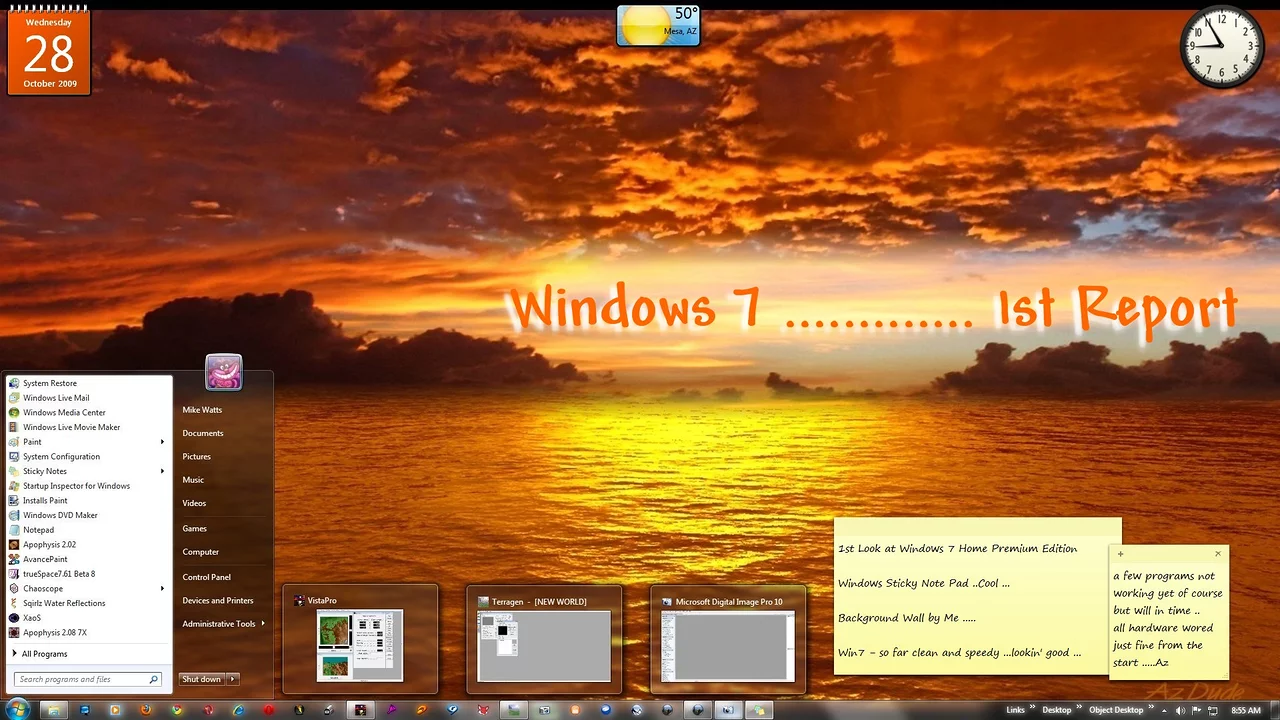Image resolution: width=1280 pixels, height=720 pixels.
Task: Click the Action Center flag icon
Action: 1196,710
